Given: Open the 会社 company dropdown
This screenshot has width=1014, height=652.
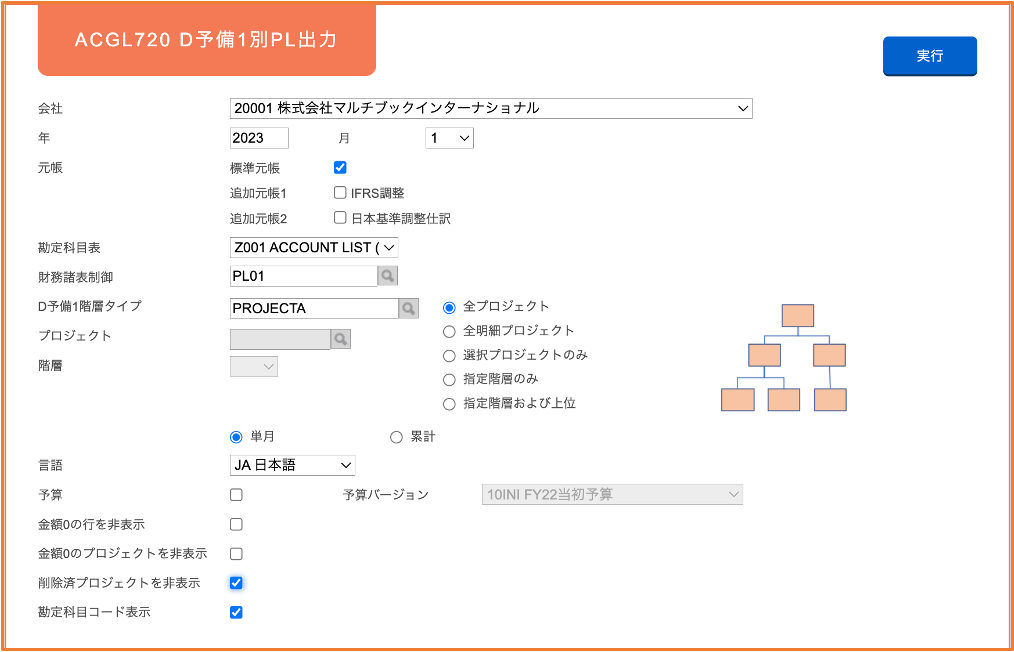Looking at the screenshot, I should coord(491,109).
